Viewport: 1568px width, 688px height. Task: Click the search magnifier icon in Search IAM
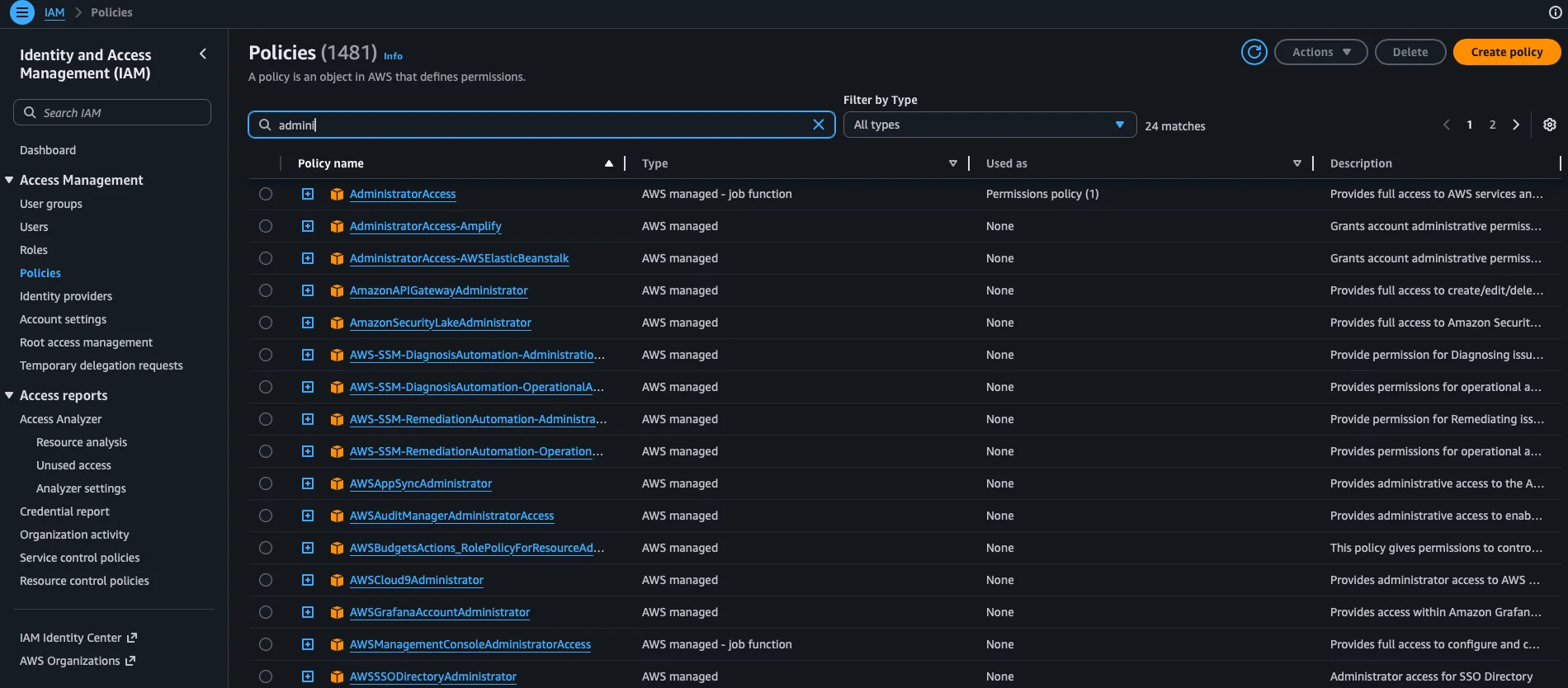[30, 112]
